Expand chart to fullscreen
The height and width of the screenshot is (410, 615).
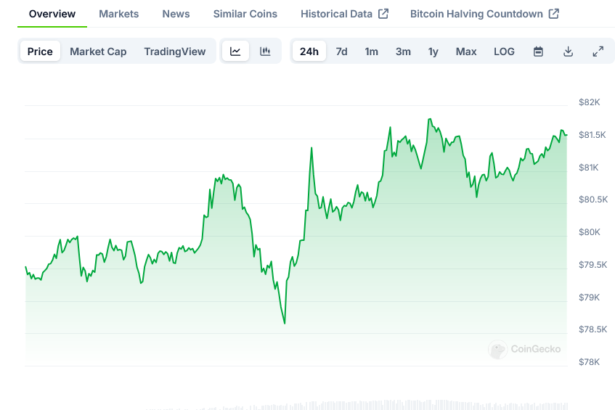pos(598,51)
